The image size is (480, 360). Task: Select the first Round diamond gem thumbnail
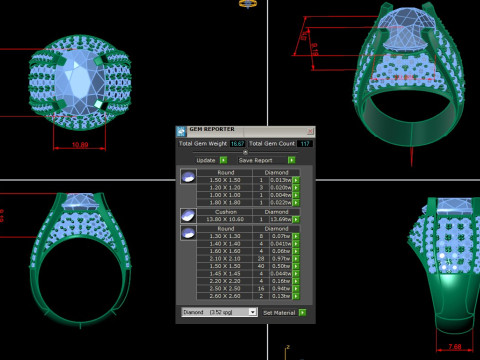[x=188, y=177]
